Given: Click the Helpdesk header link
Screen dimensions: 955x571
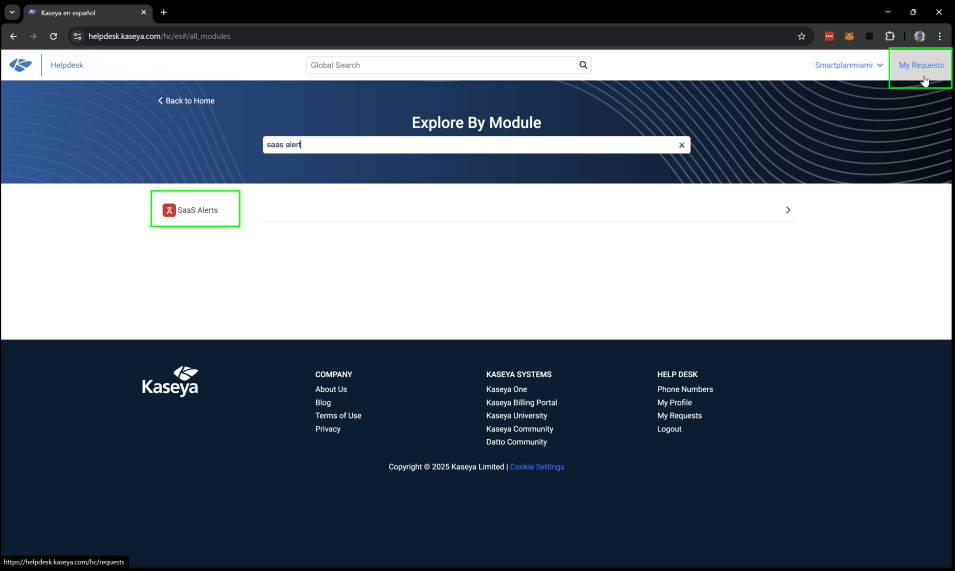Looking at the screenshot, I should tap(66, 65).
